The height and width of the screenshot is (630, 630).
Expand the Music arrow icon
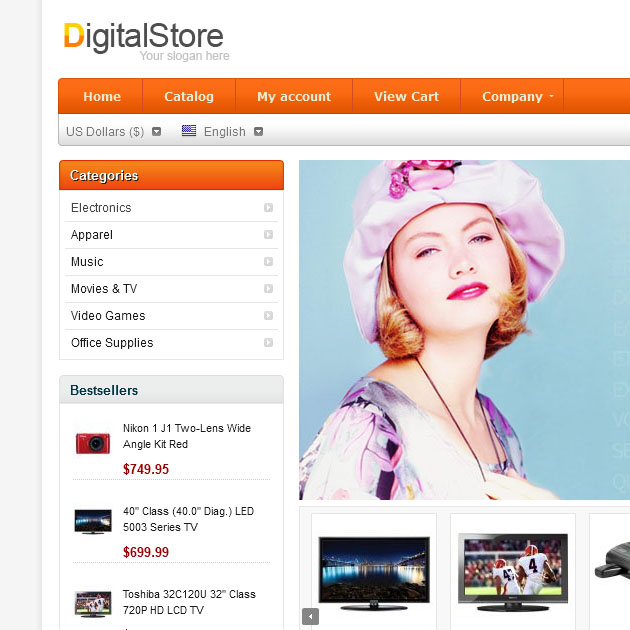tap(268, 262)
